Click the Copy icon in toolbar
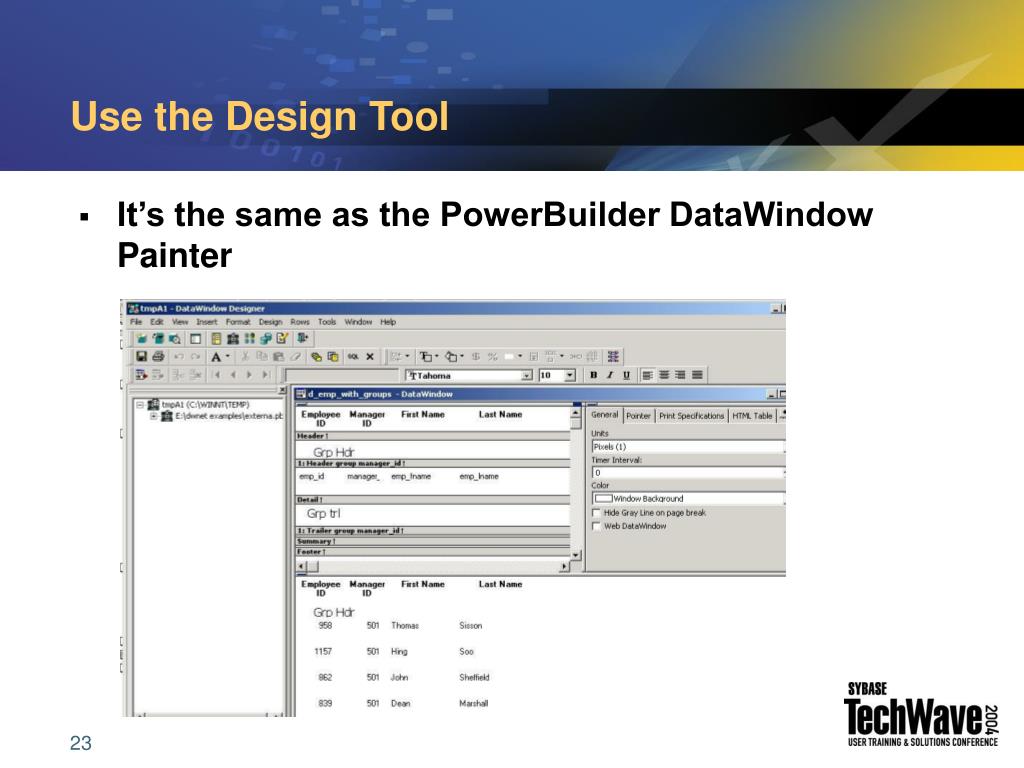Screen dimensions: 1024x768 coord(262,357)
